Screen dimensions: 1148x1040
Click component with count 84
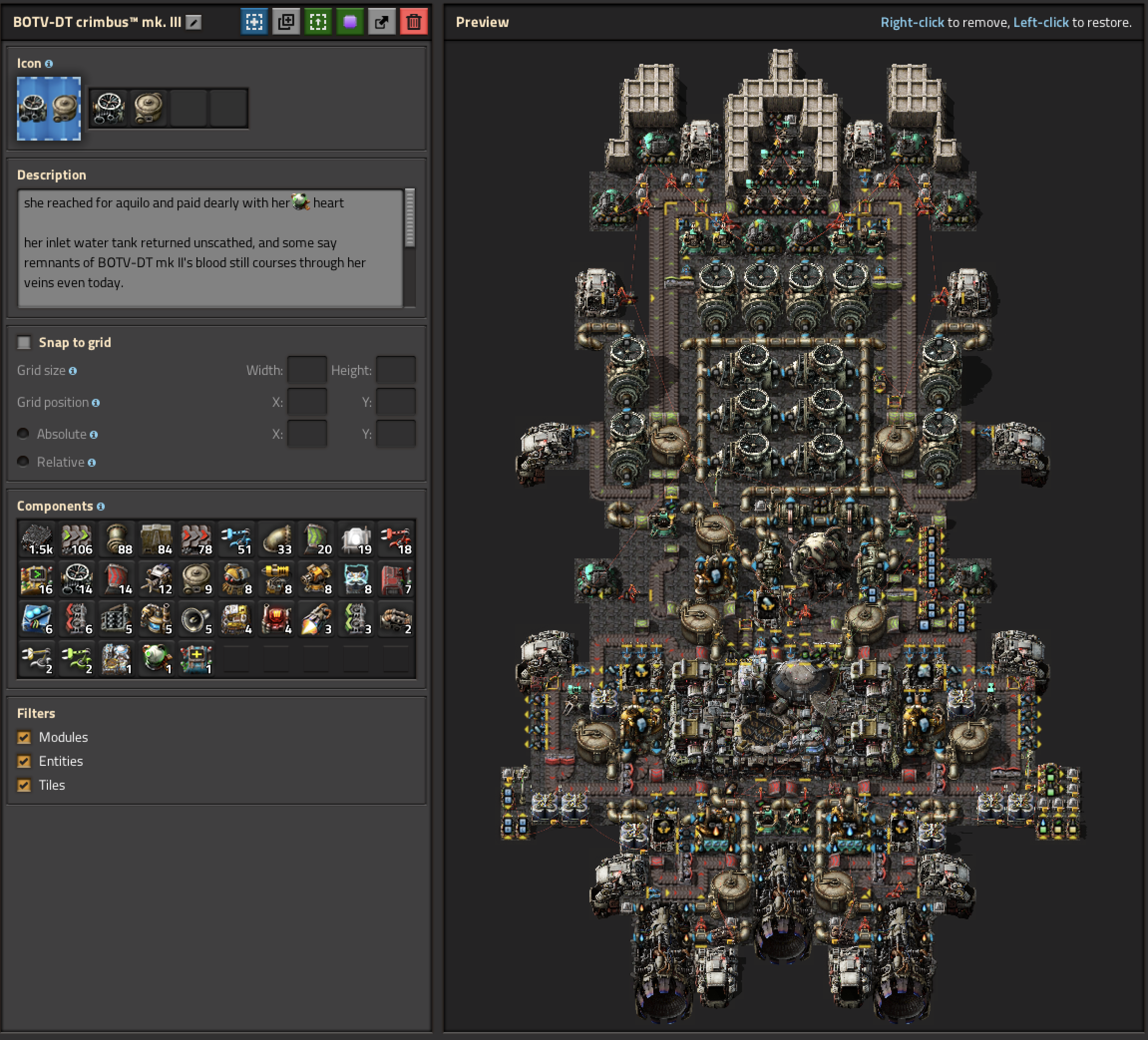point(157,539)
